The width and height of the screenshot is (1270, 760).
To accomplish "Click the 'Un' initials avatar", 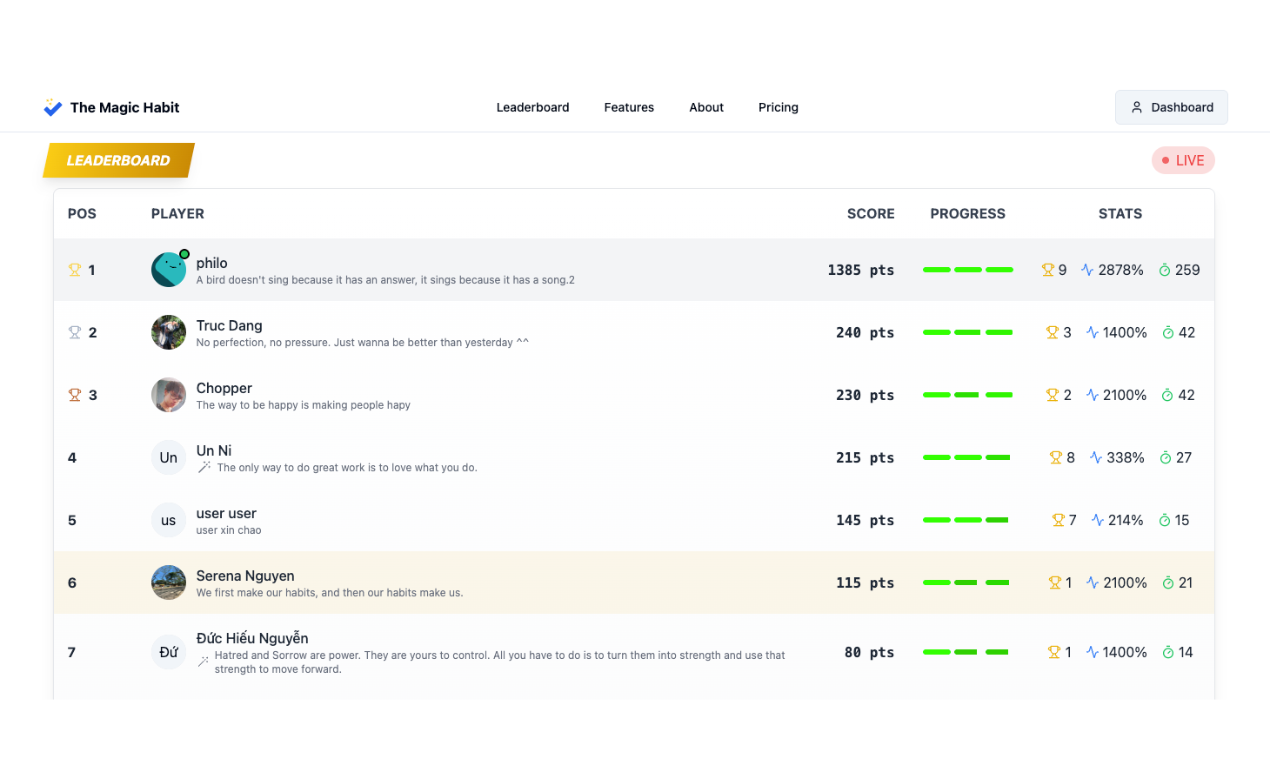I will [169, 458].
